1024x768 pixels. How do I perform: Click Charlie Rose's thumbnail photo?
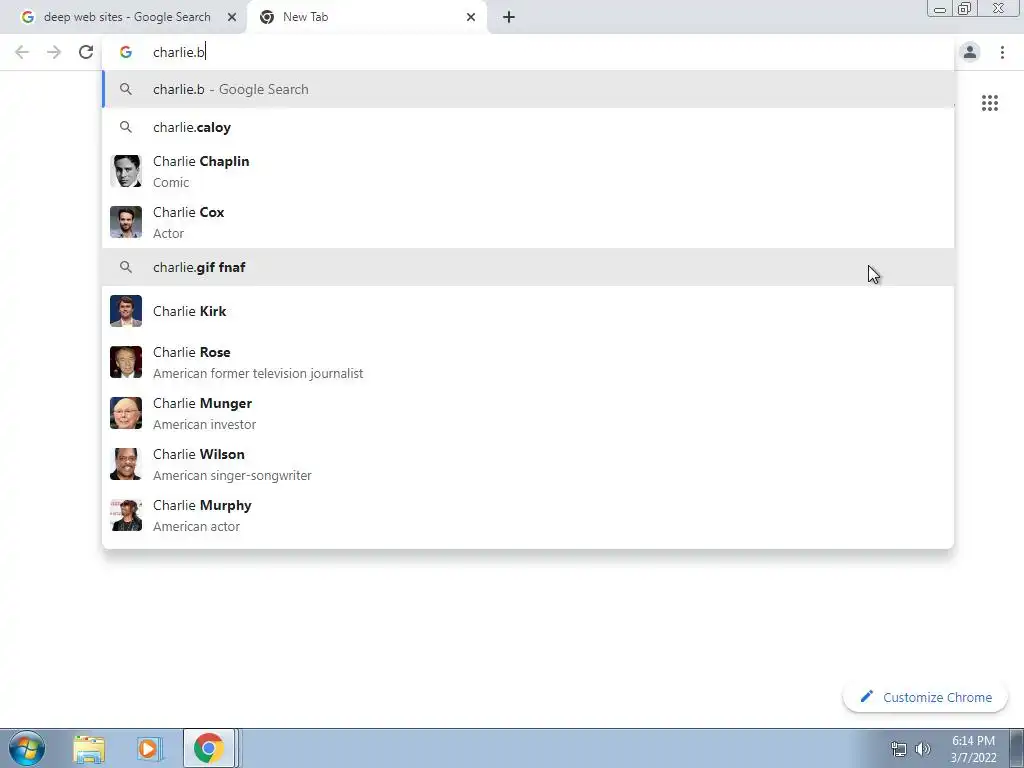coord(126,362)
